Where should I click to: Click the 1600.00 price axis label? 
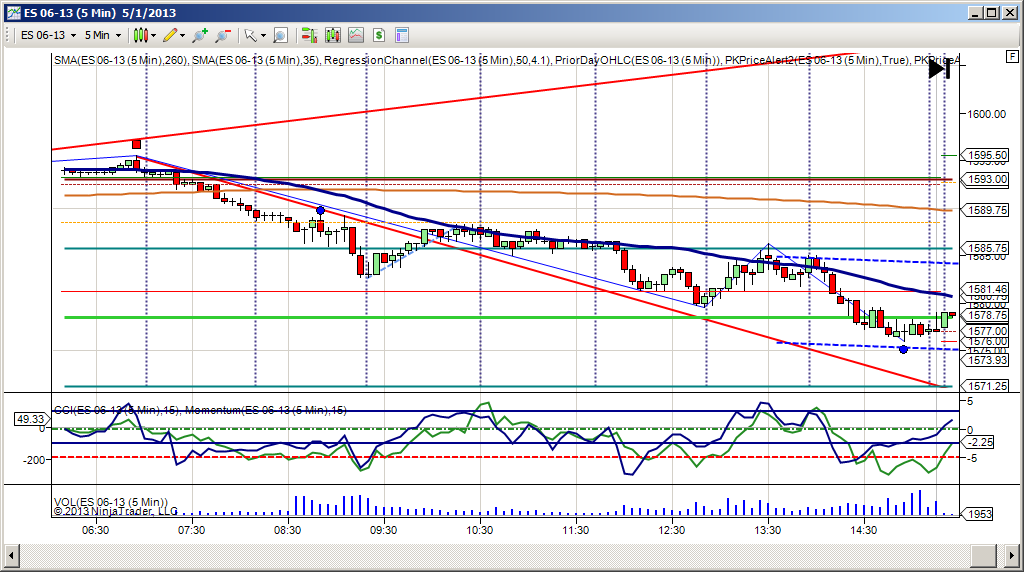pos(987,114)
